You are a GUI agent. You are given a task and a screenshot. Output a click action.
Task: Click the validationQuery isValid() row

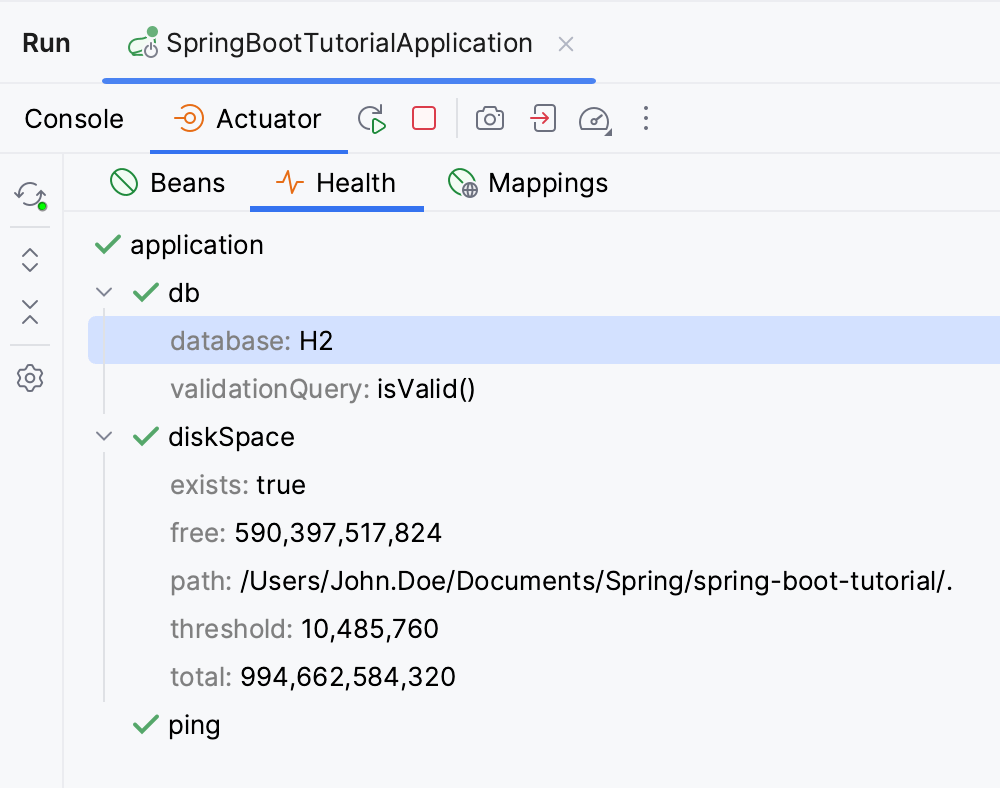pyautogui.click(x=320, y=388)
